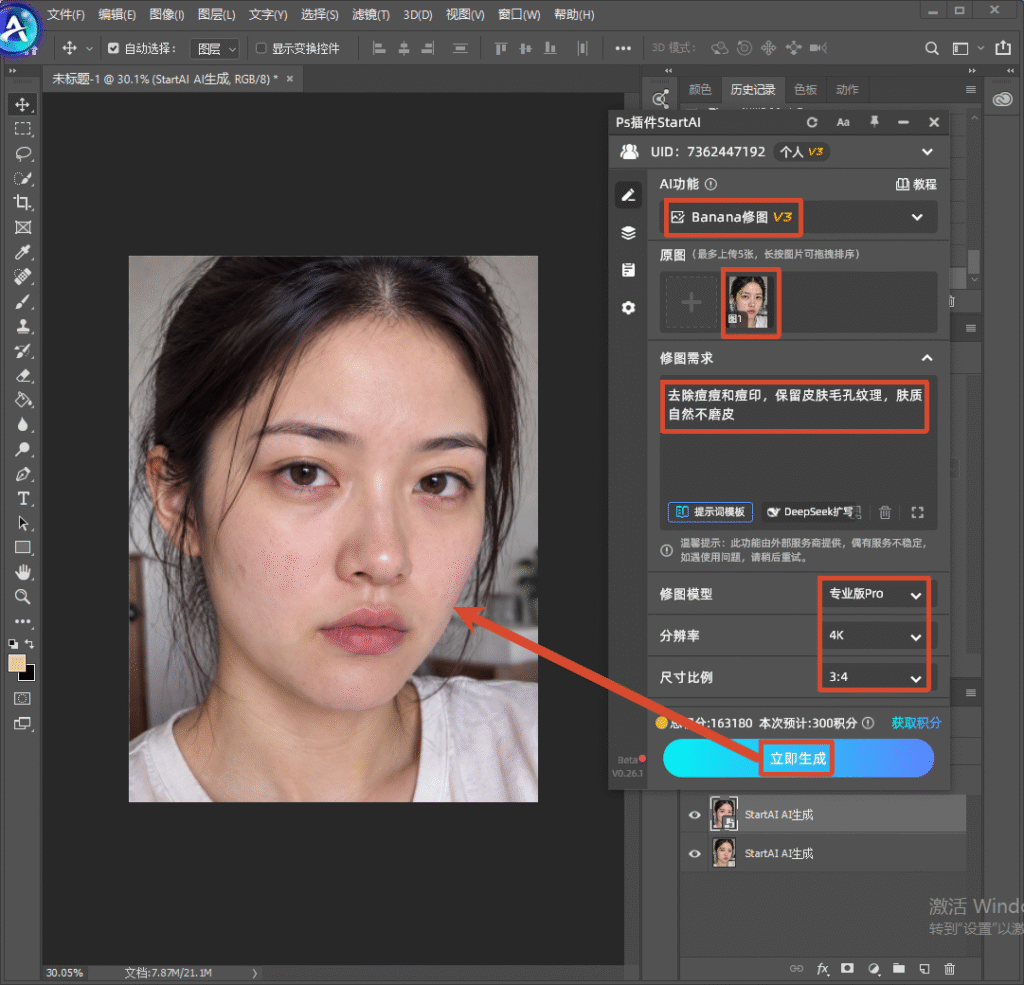The height and width of the screenshot is (985, 1024).
Task: Open the 图像(I) menu
Action: (x=167, y=14)
